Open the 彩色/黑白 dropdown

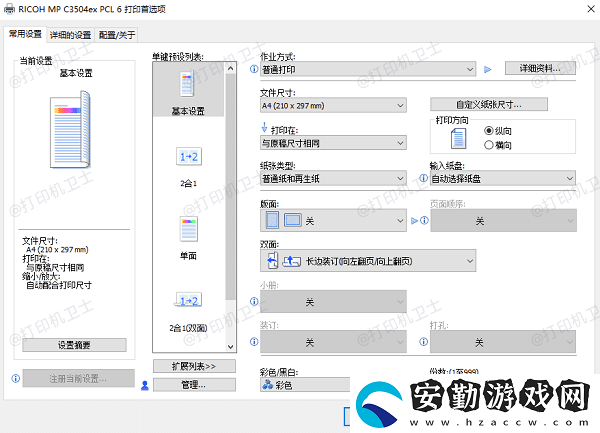[305, 385]
